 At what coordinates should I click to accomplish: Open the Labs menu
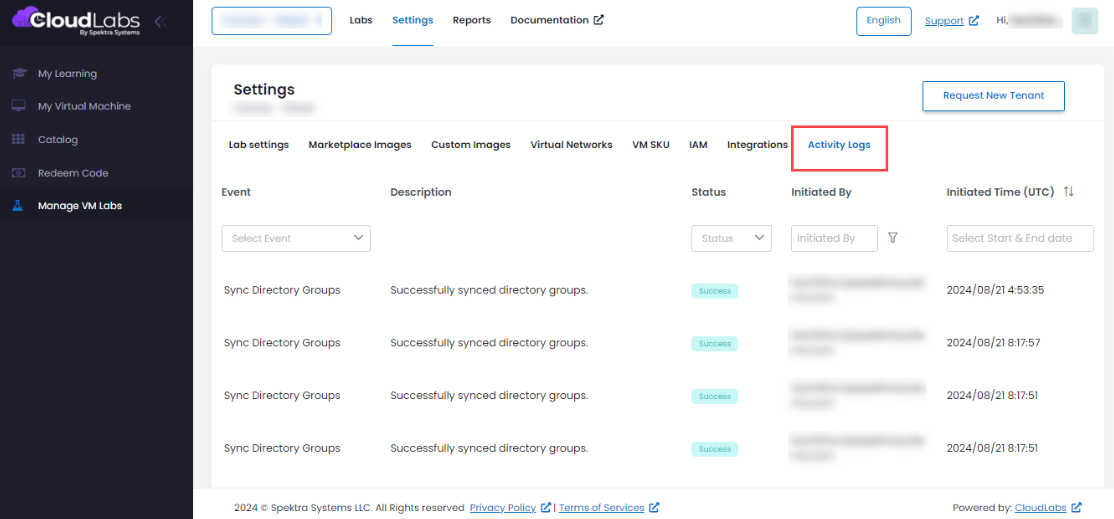point(361,20)
